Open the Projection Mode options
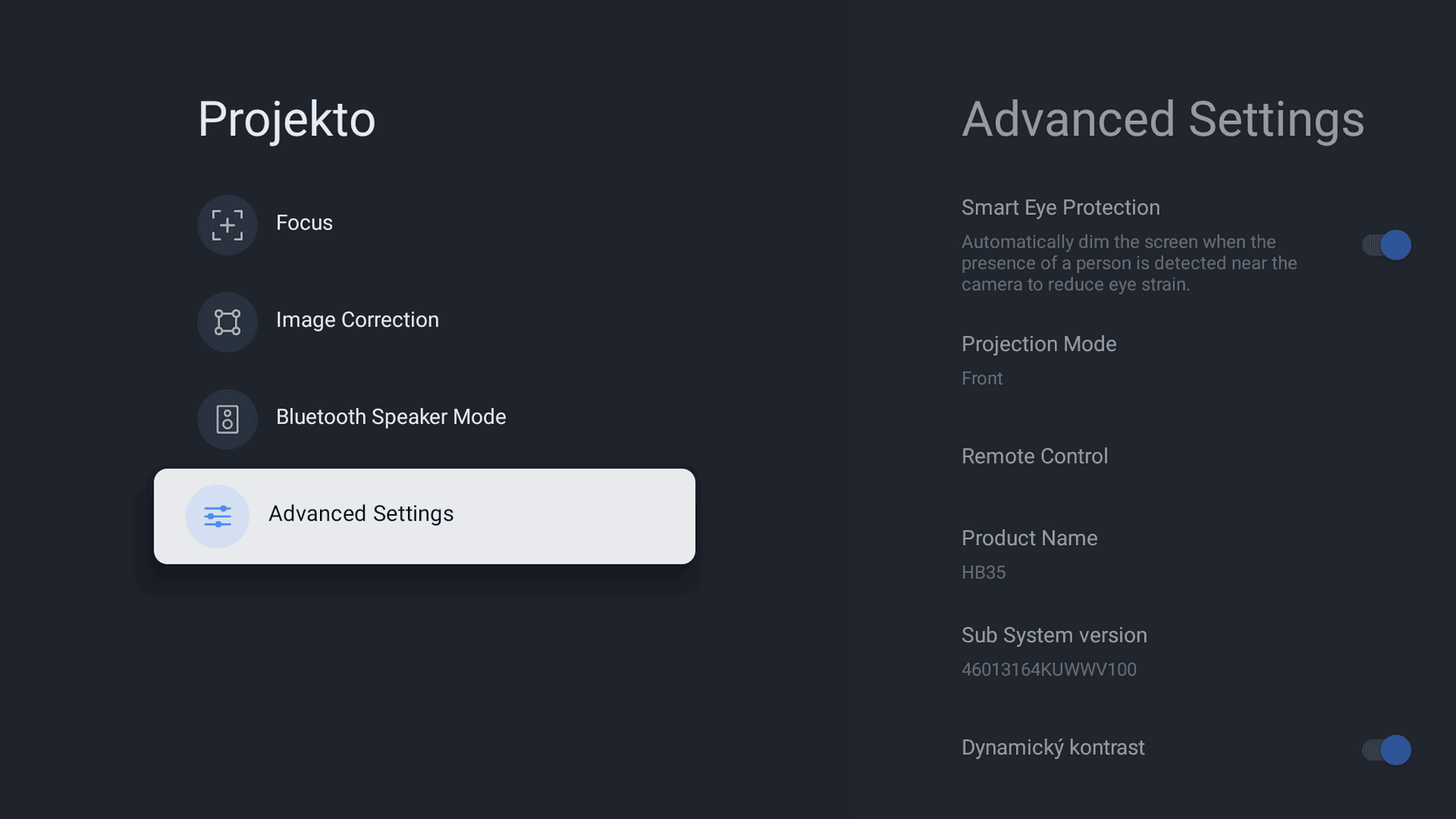The width and height of the screenshot is (1456, 819). point(1038,345)
